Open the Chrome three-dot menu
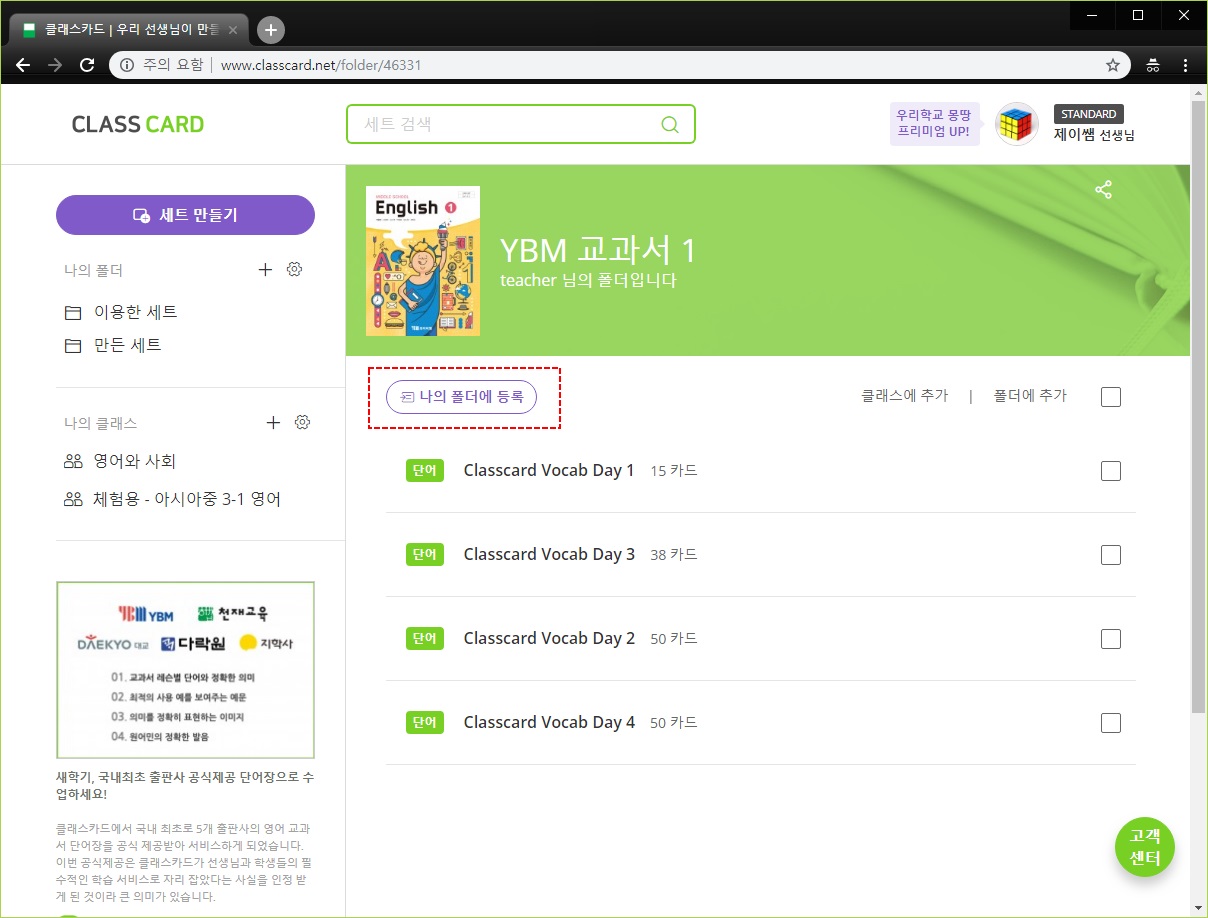The image size is (1208, 918). 1185,65
